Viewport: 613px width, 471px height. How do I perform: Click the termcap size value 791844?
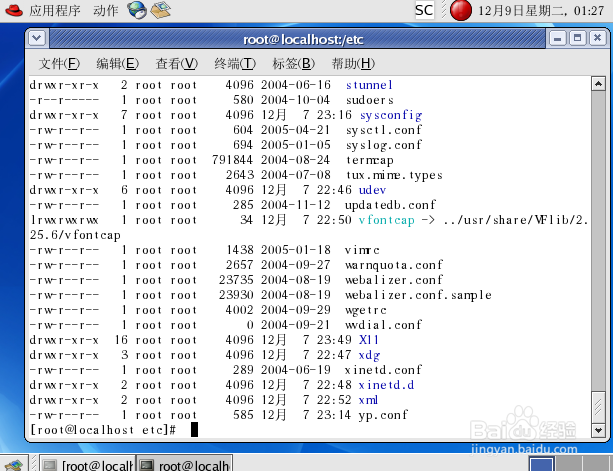(232, 160)
